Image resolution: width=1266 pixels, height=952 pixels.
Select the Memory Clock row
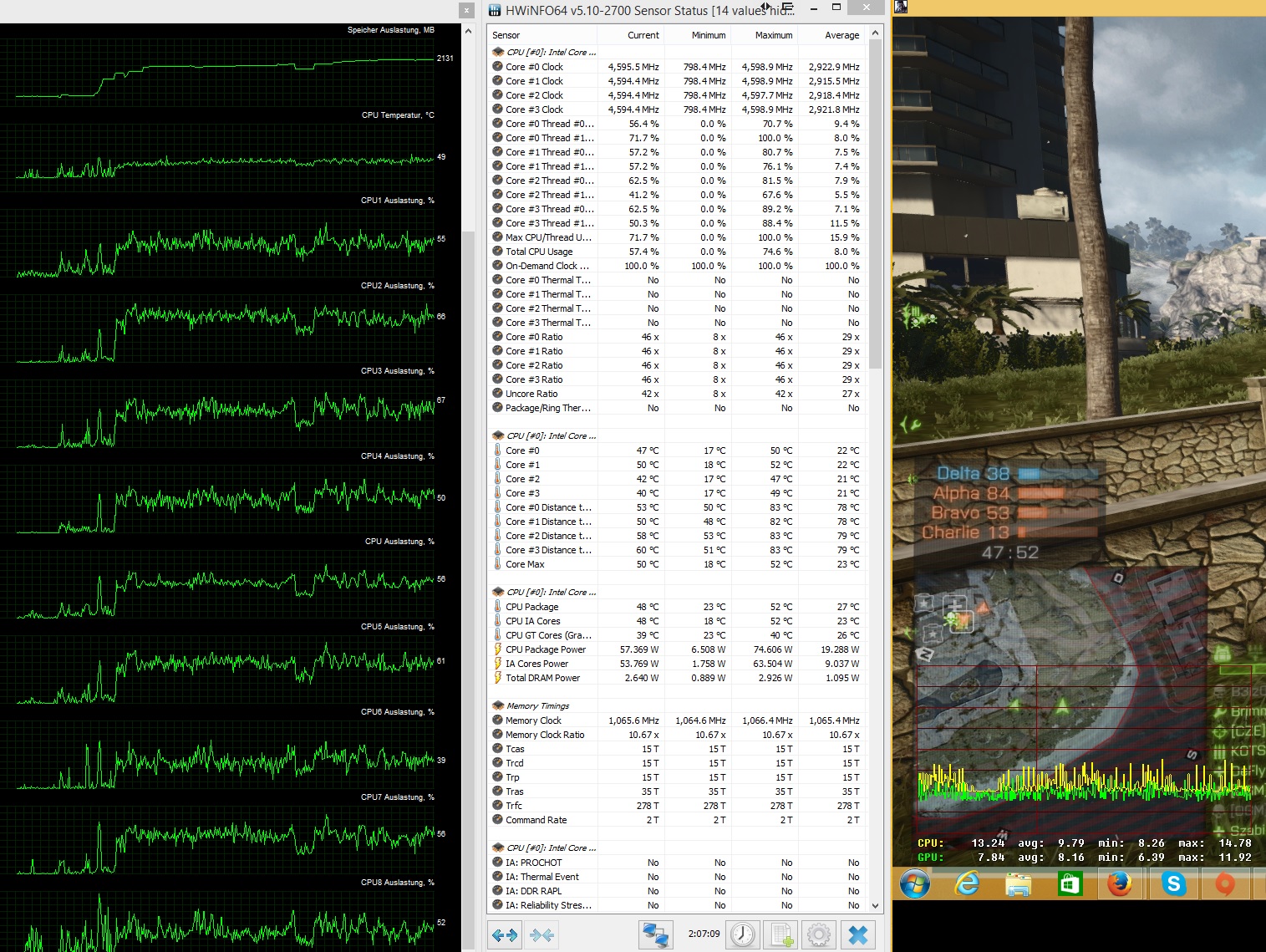pos(676,720)
